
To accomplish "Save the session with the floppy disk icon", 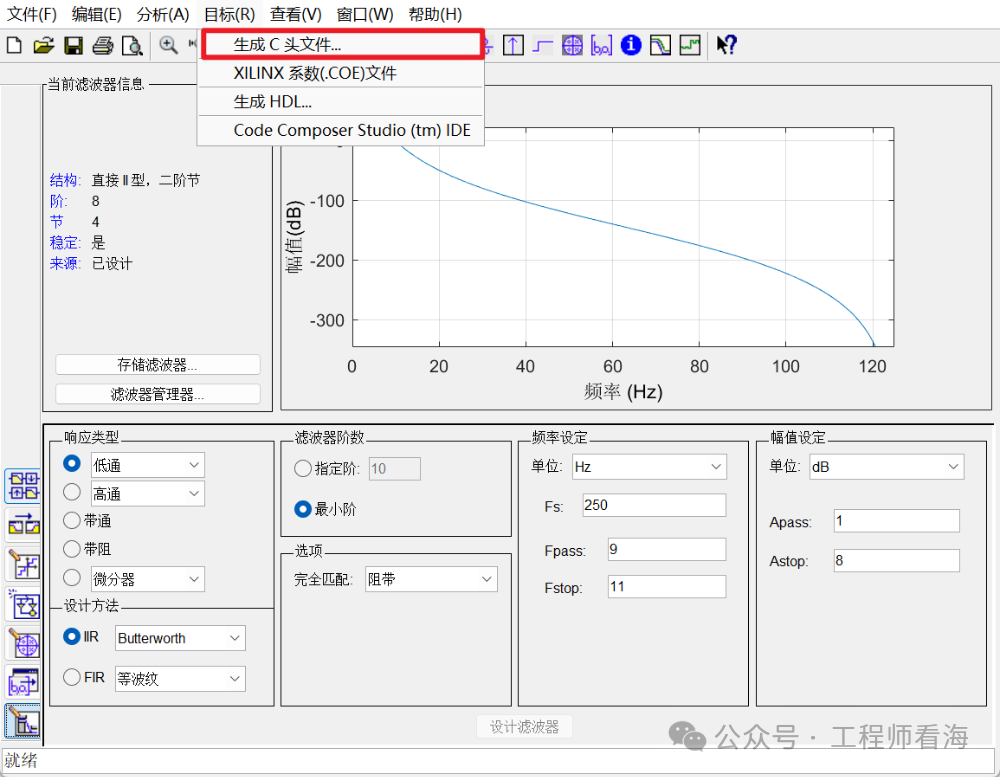I will [x=73, y=45].
